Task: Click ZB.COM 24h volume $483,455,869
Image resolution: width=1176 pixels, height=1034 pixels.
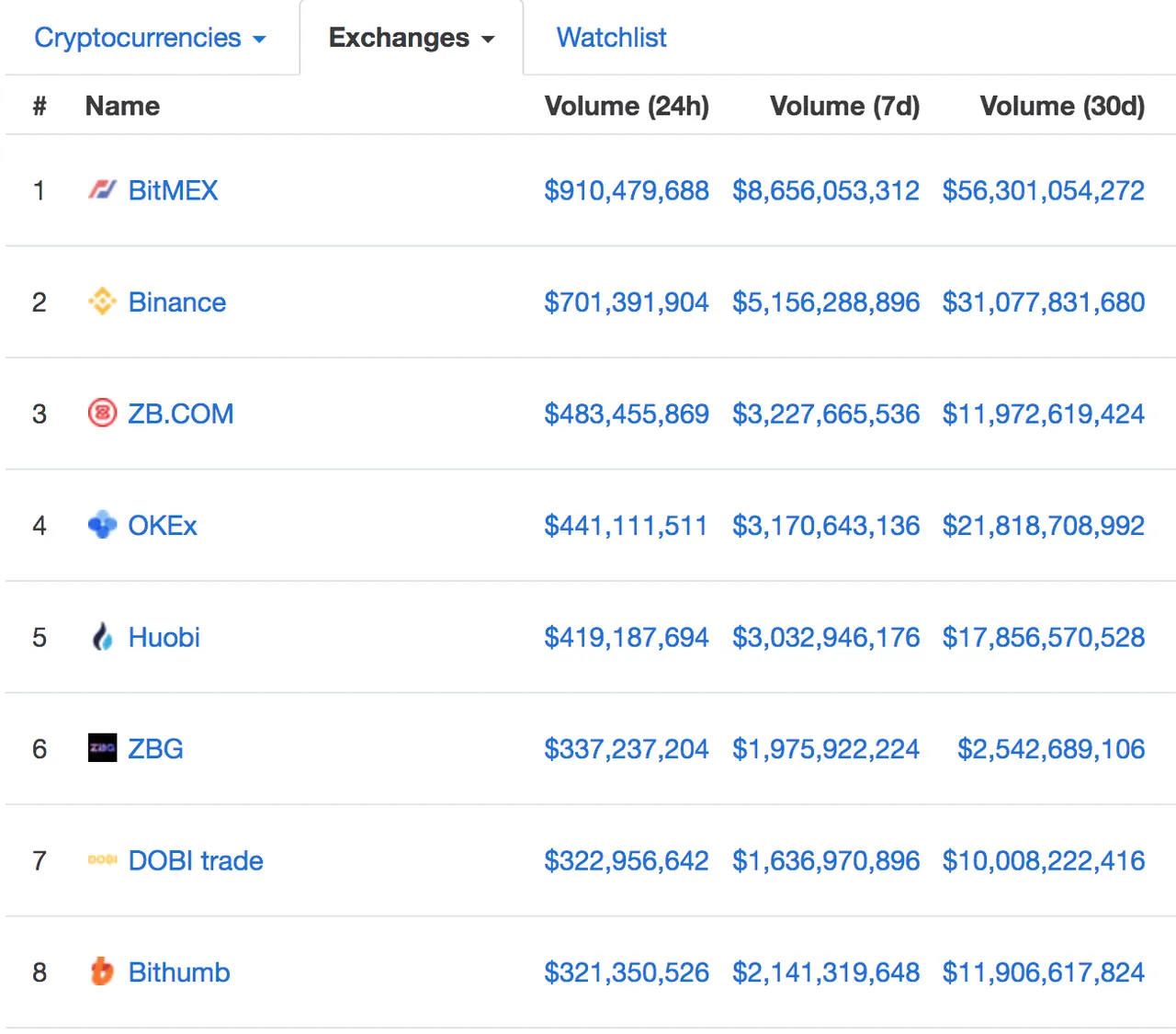Action: [x=627, y=414]
